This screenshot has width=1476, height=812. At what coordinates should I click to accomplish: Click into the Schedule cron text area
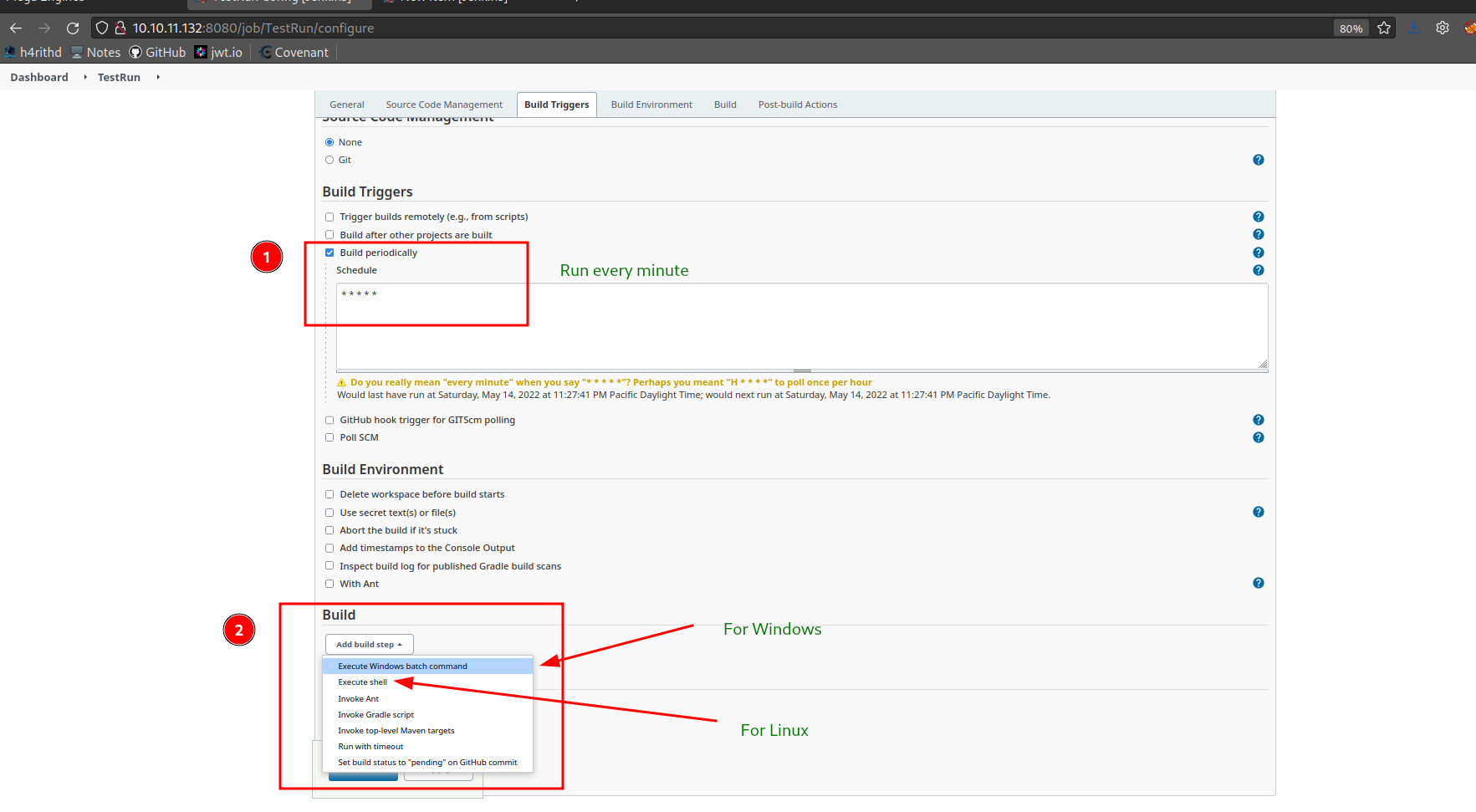pyautogui.click(x=802, y=326)
